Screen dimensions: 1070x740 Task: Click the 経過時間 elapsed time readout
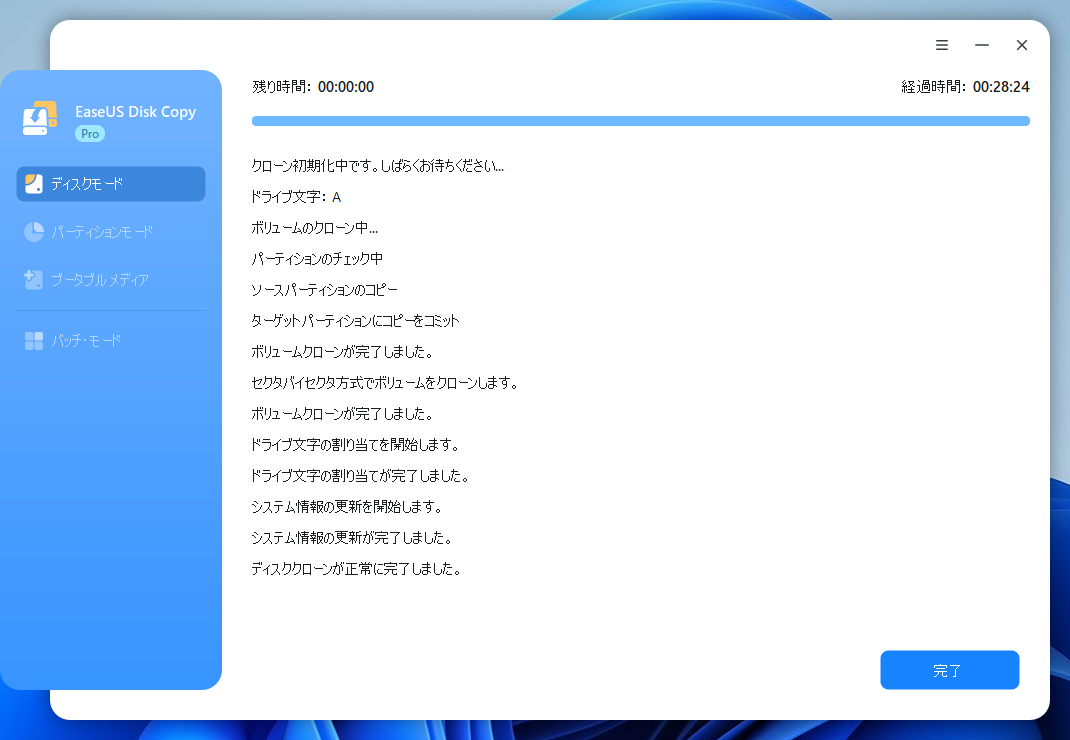click(x=965, y=87)
